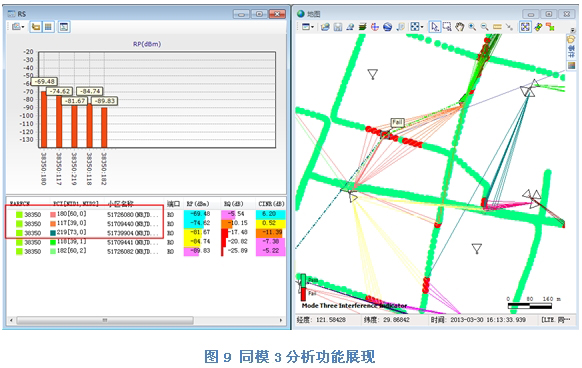Toggle the table grid view in RS window
582x368 pixels.
pos(48,27)
